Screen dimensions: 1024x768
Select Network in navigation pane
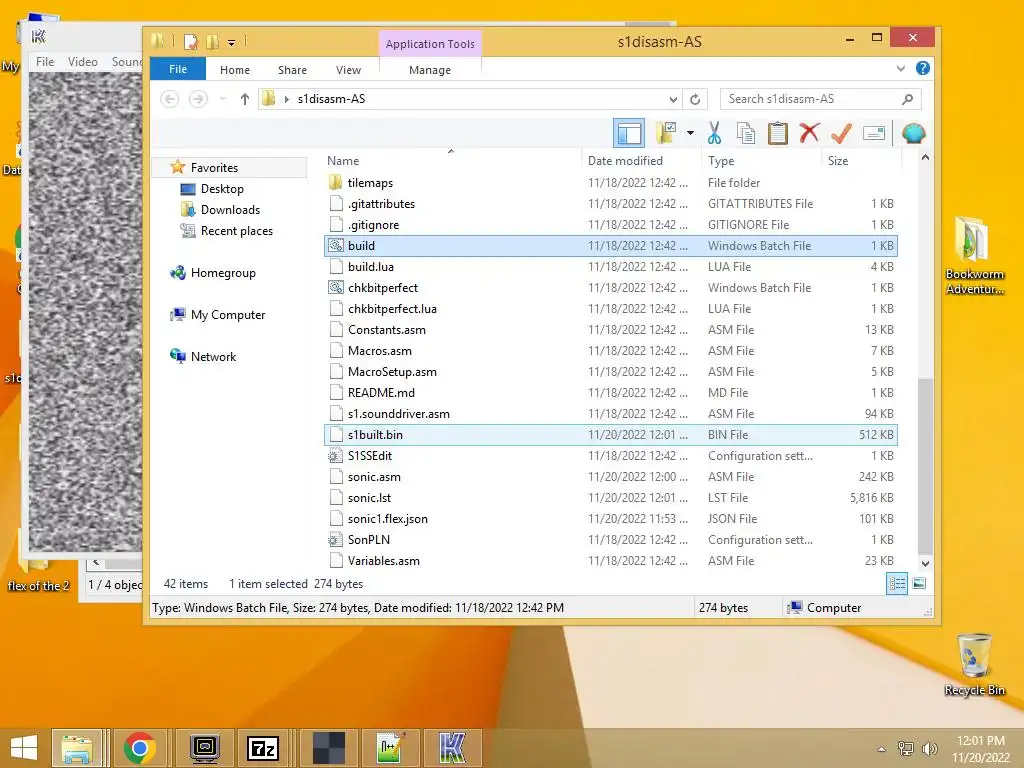(x=213, y=357)
